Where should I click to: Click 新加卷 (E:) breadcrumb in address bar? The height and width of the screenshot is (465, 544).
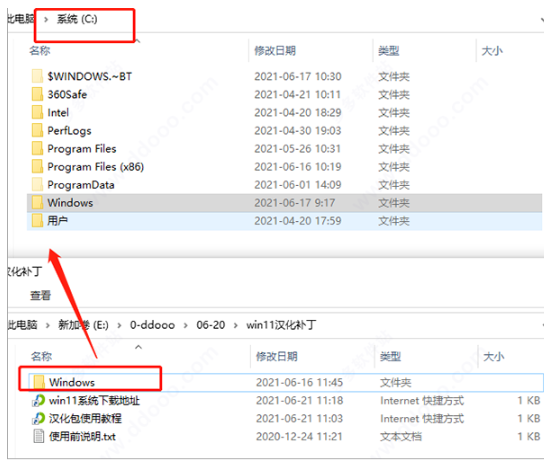pyautogui.click(x=83, y=325)
